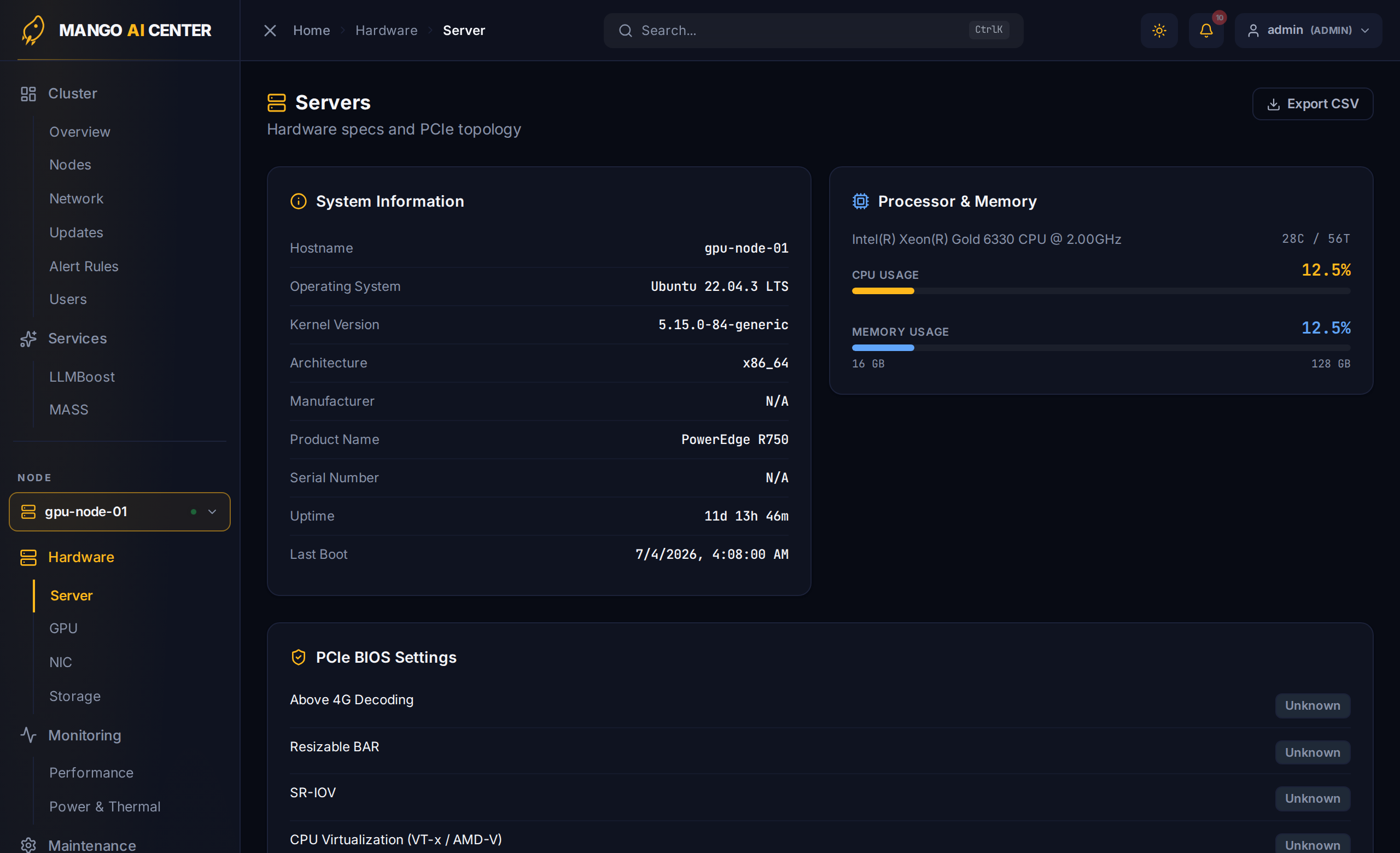Open the NIC hardware page
Viewport: 1400px width, 853px height.
60,662
